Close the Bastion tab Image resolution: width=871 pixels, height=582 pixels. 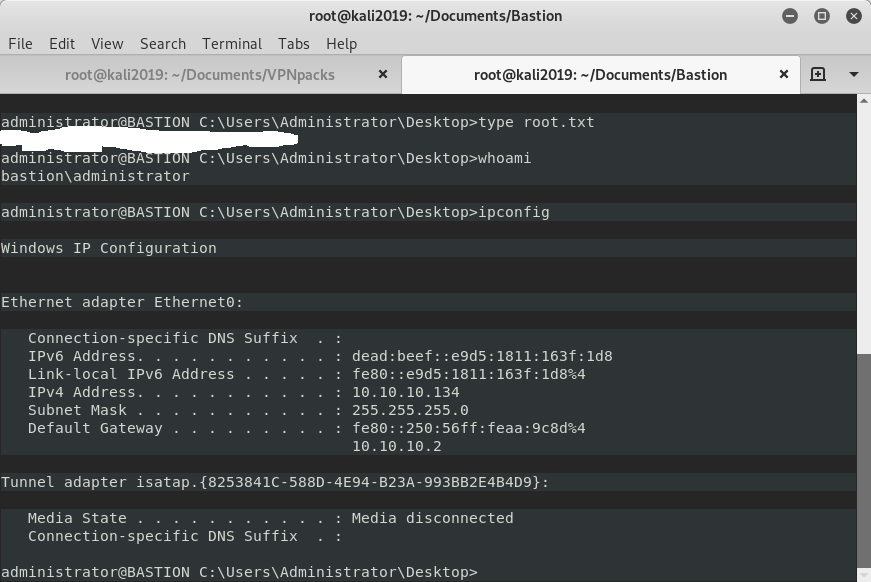[x=784, y=74]
